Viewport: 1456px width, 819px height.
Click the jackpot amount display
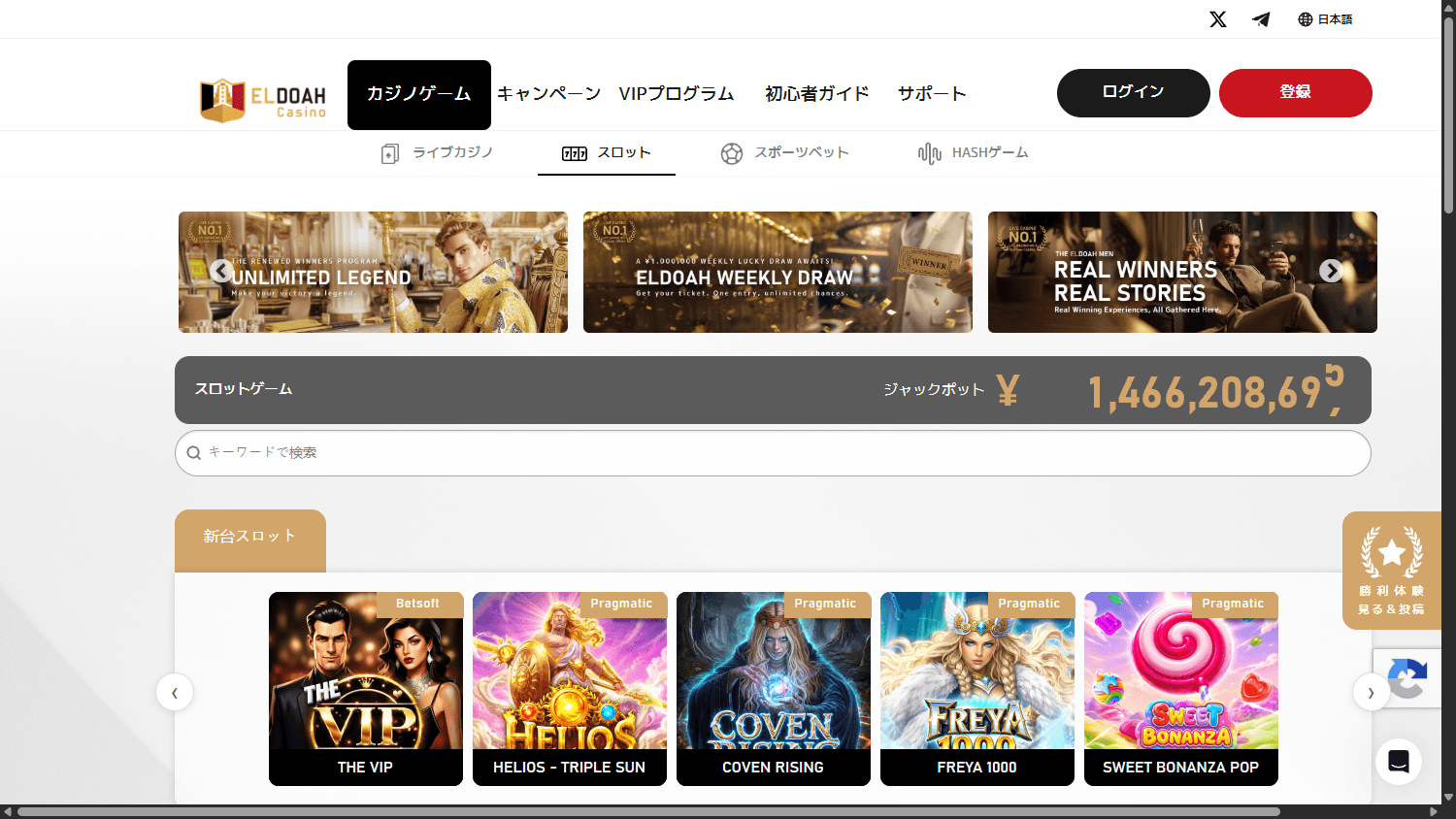pos(1215,391)
